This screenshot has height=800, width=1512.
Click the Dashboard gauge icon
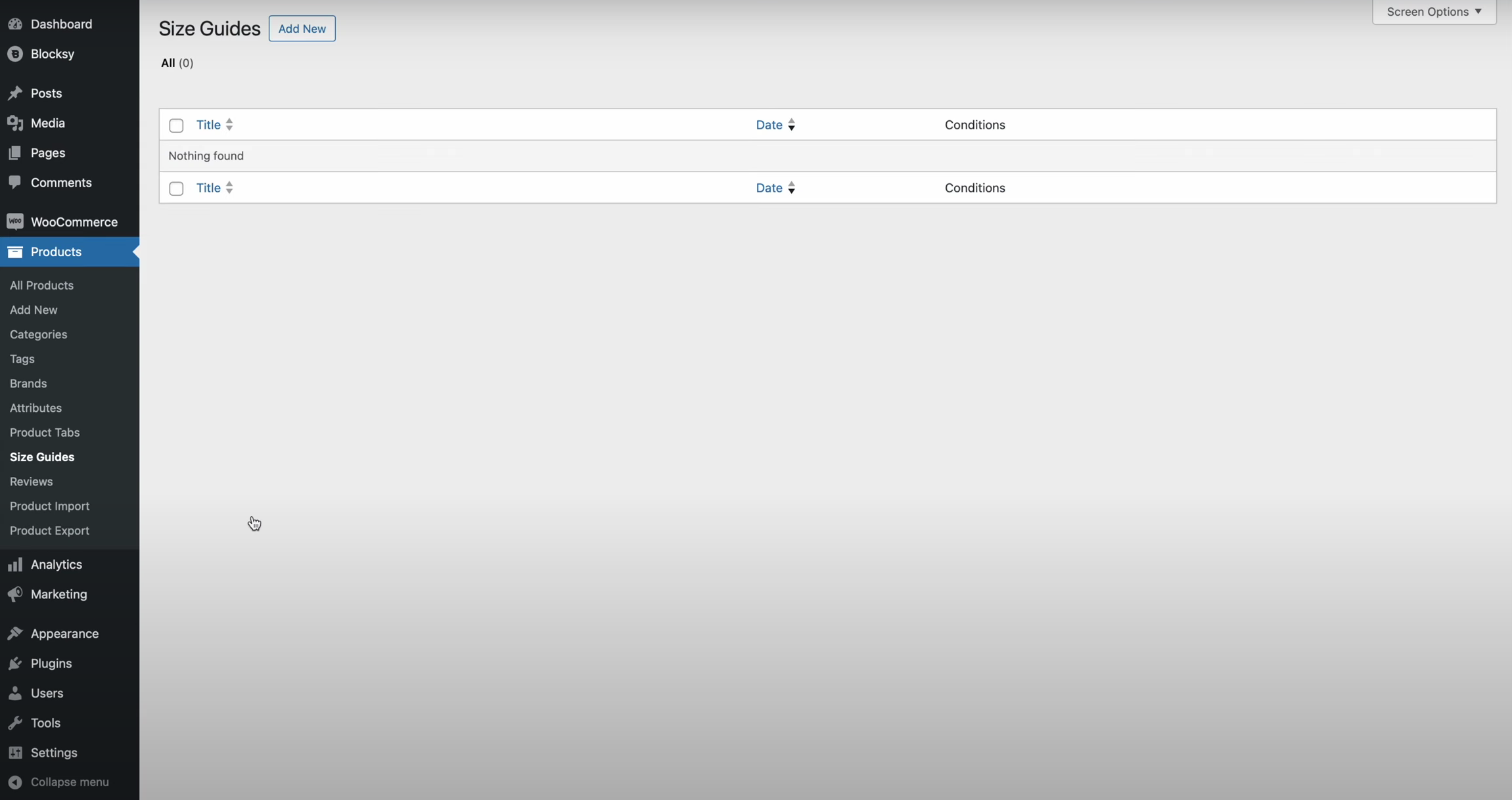click(x=15, y=24)
